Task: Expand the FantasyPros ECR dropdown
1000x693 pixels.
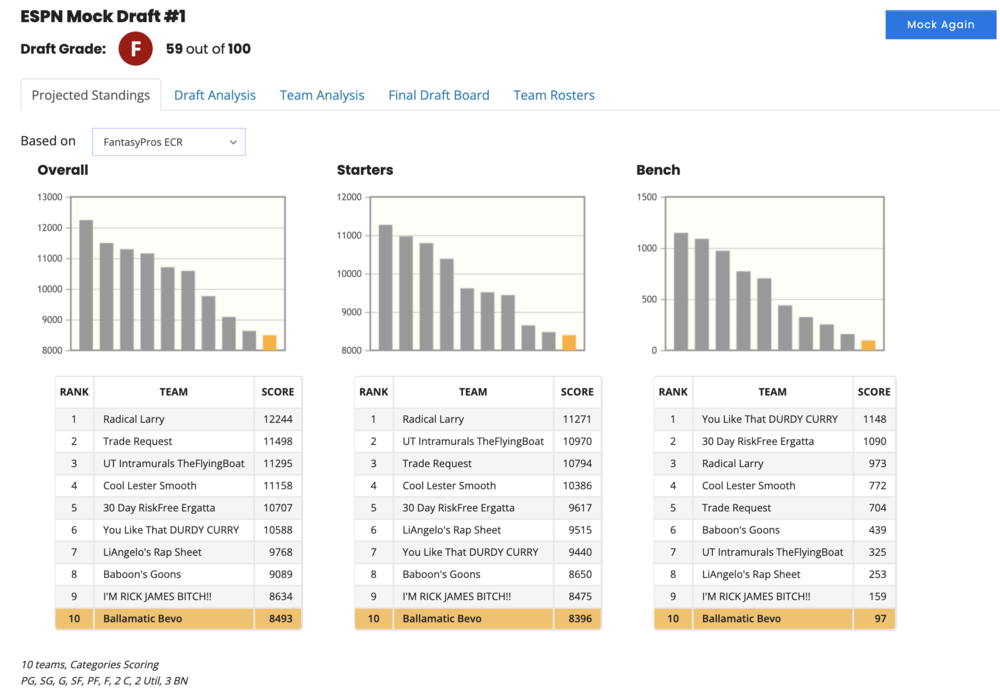Action: coord(169,142)
